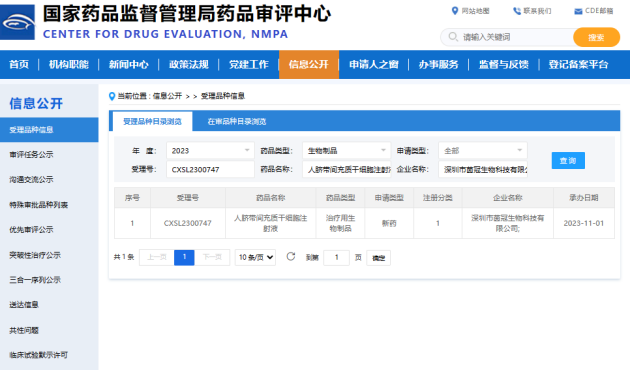Switch to 在审品种目录浏览 tab

pyautogui.click(x=237, y=121)
